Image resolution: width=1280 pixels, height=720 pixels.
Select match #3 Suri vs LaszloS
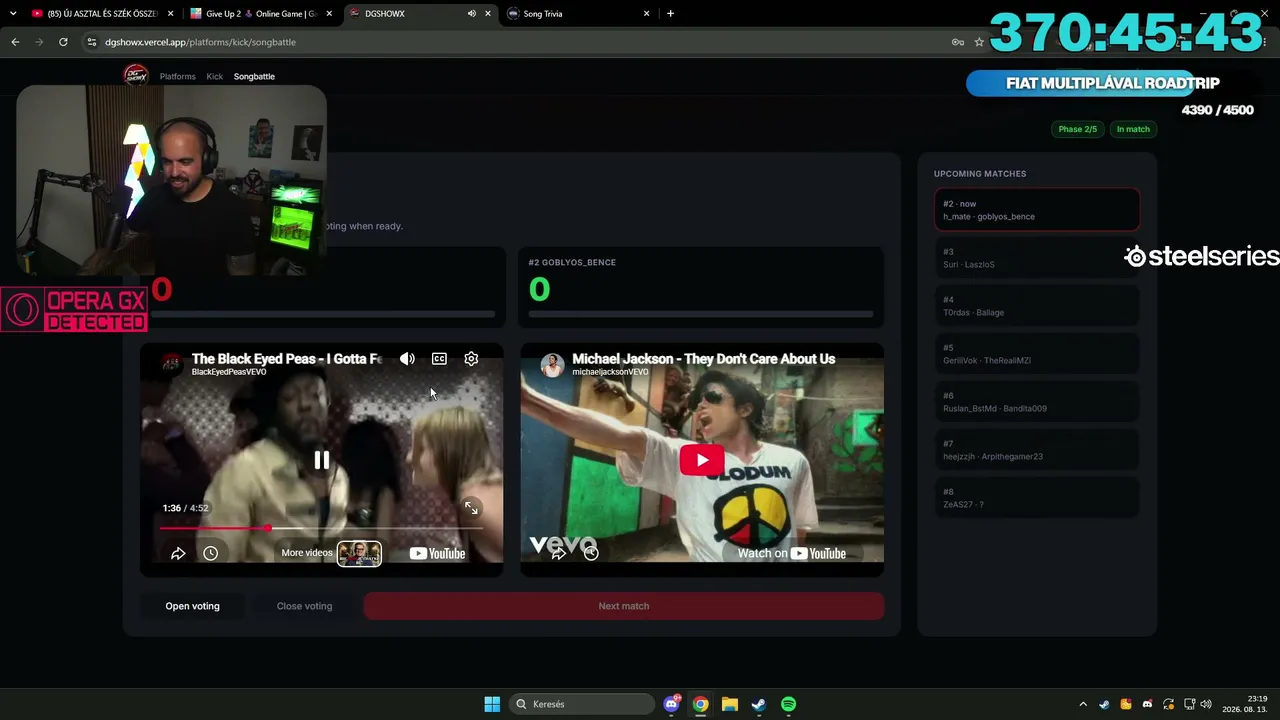point(1037,258)
